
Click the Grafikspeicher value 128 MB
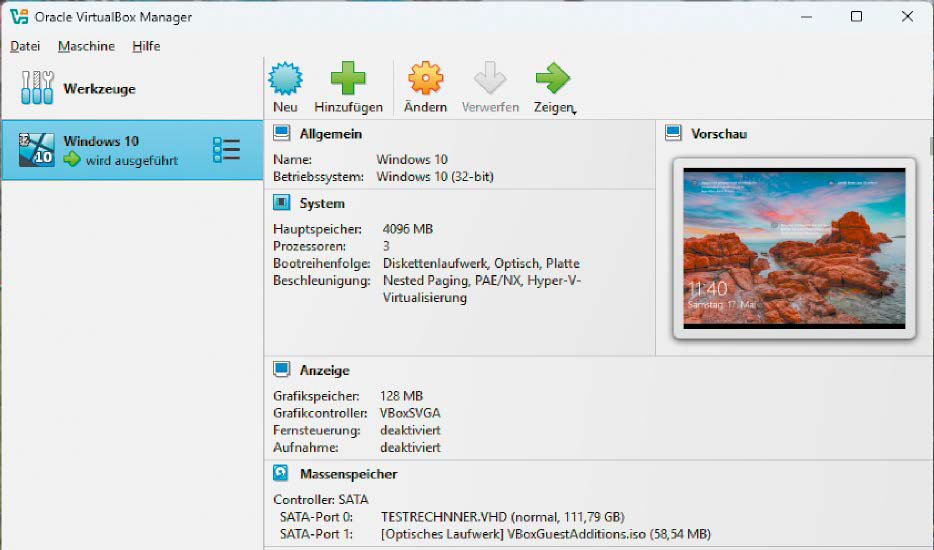401,396
